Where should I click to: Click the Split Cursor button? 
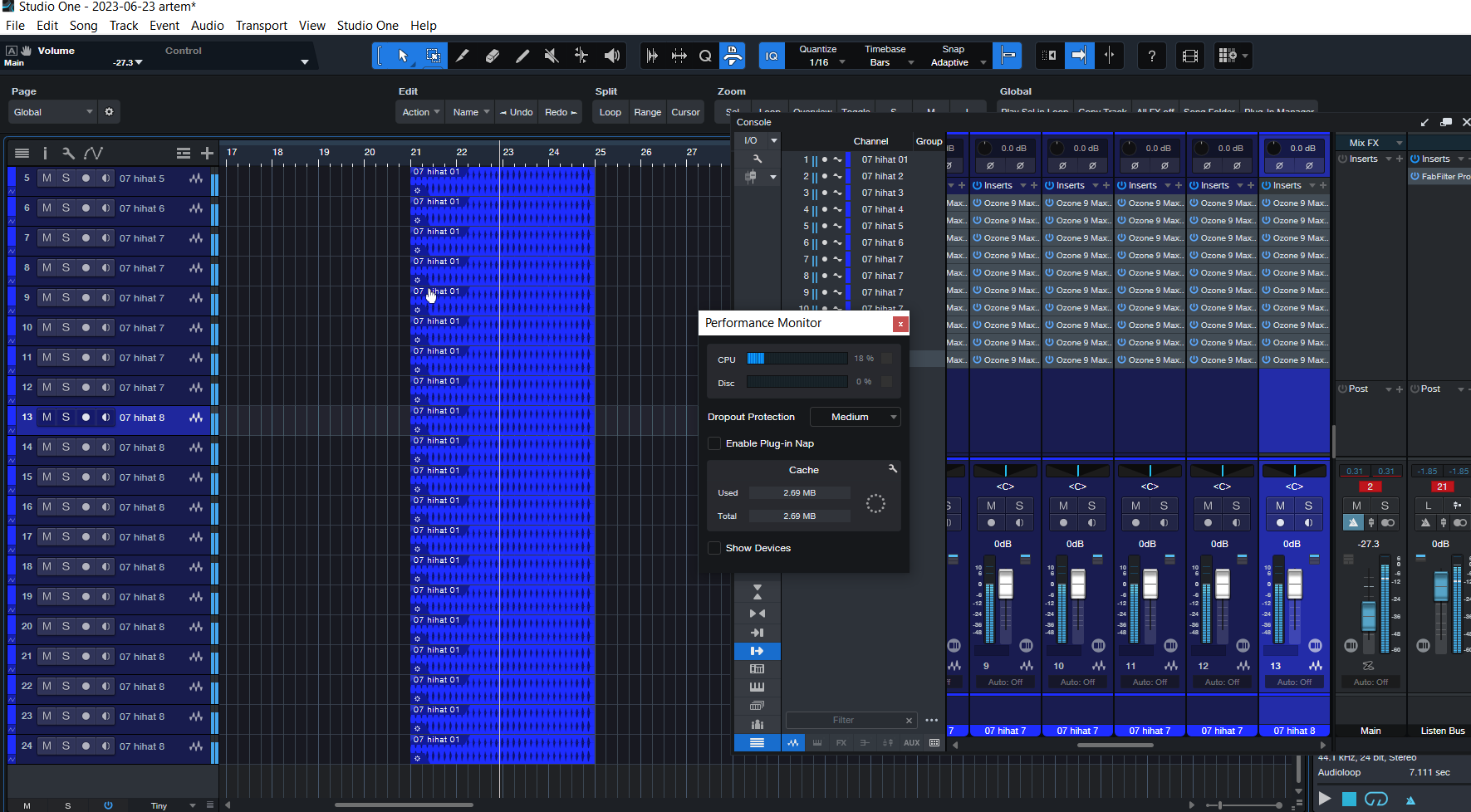click(685, 112)
